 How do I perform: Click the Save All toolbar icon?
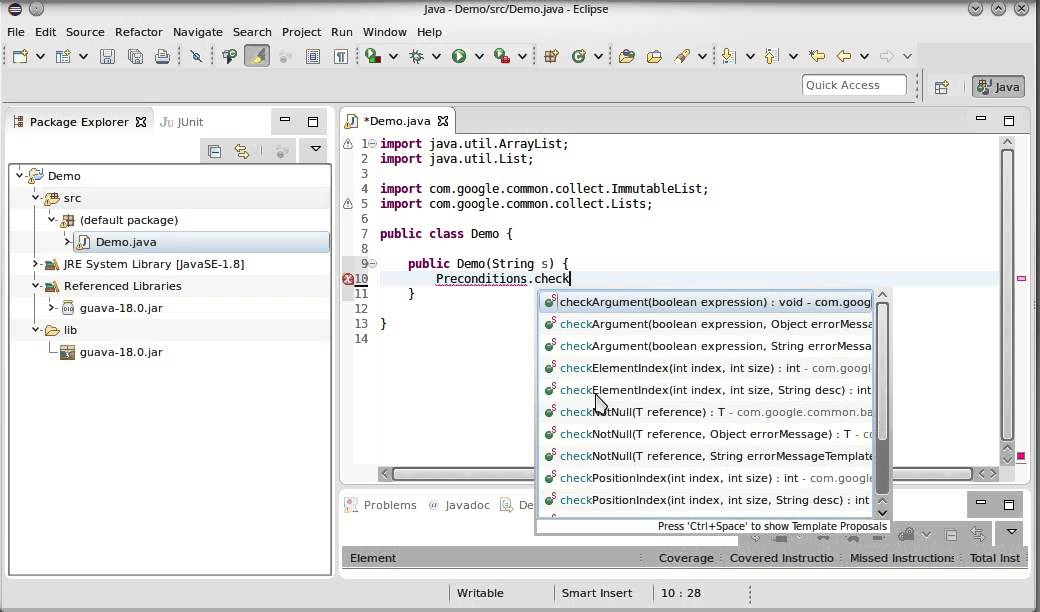135,56
